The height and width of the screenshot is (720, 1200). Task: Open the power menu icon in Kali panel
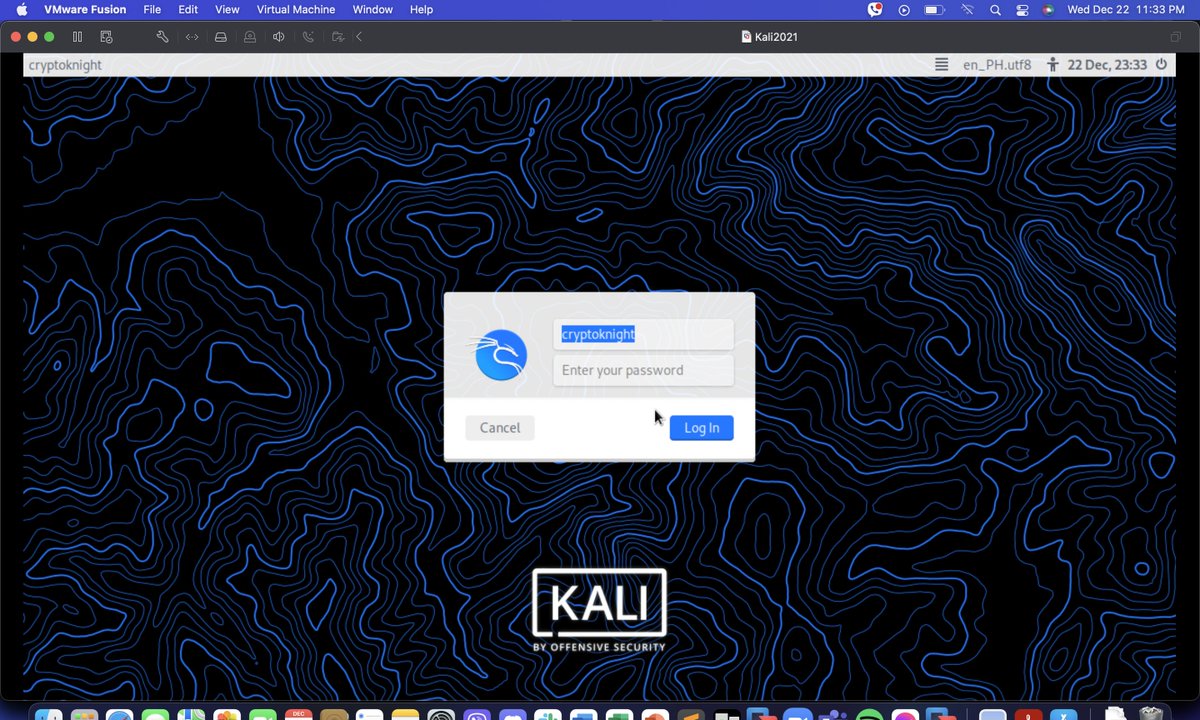[x=1161, y=64]
